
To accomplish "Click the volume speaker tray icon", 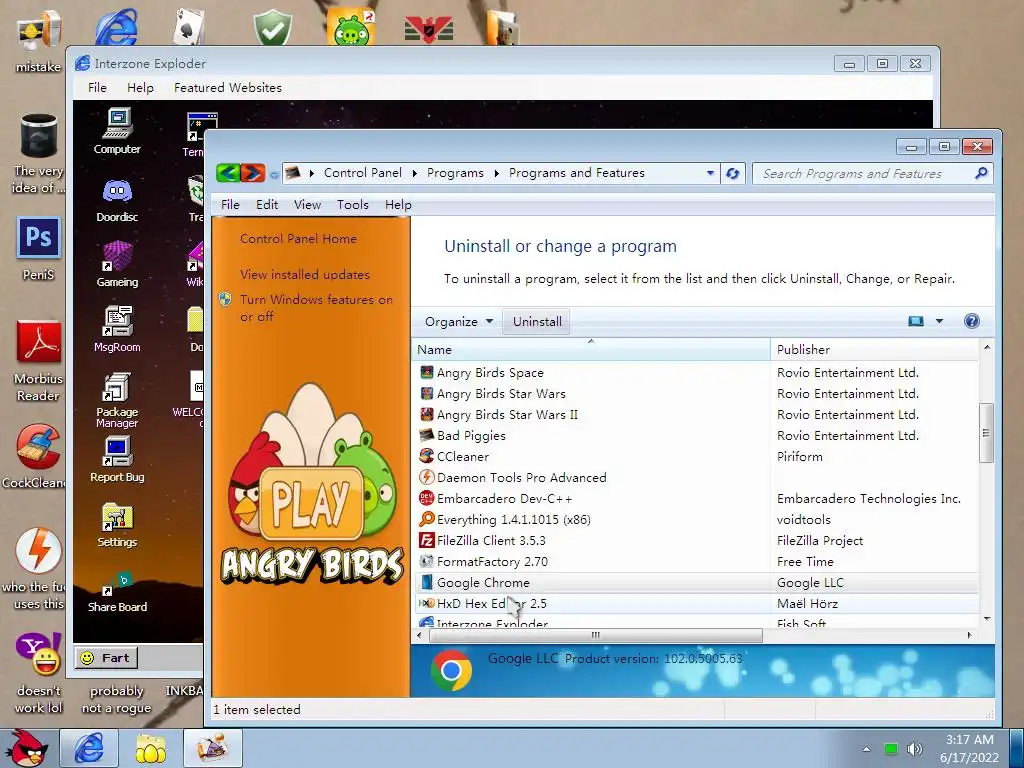I will pos(915,748).
